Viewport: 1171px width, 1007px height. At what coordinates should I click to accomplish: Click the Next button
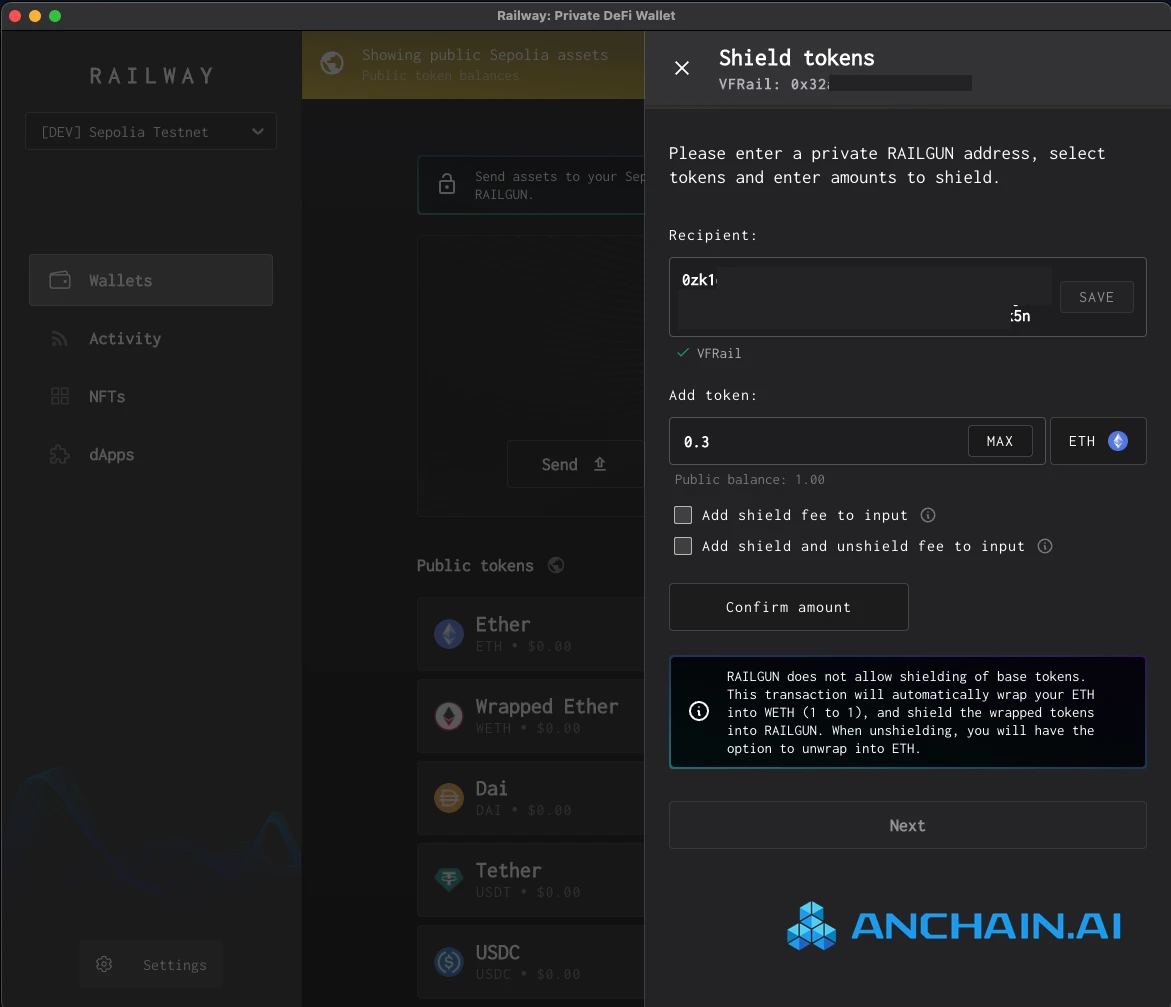click(x=907, y=825)
